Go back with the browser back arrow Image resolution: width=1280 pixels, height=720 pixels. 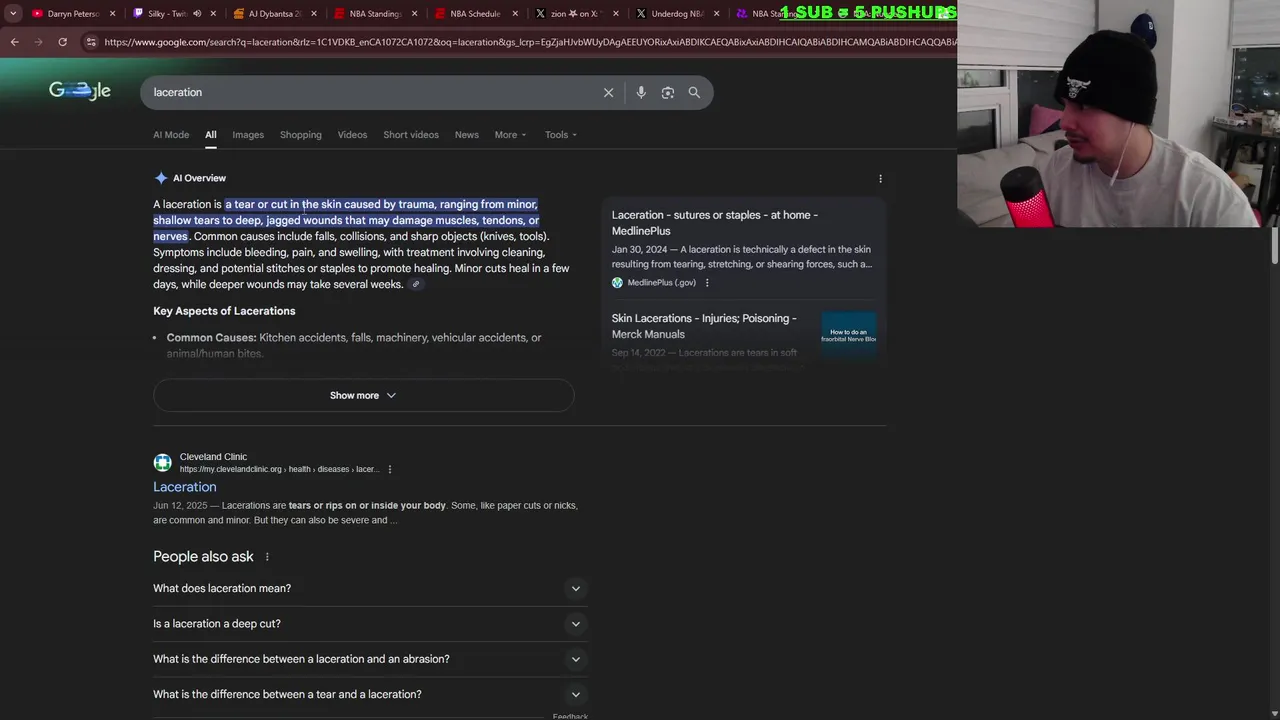(x=14, y=42)
